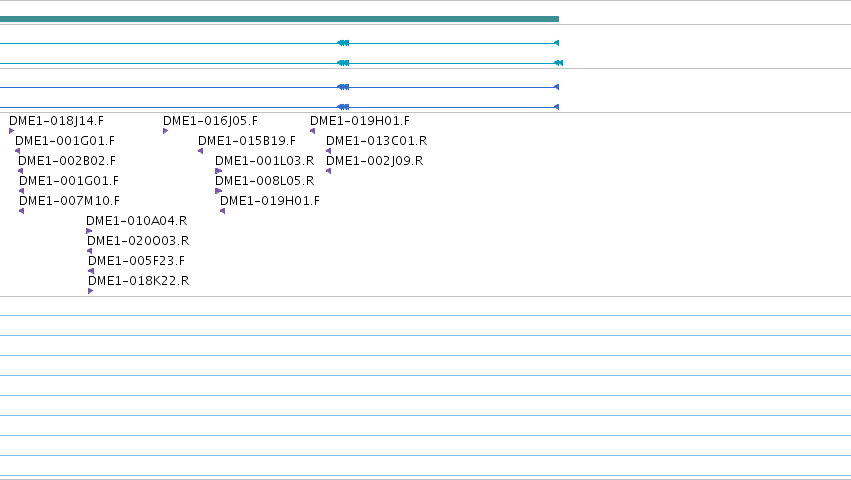
Task: Select the DME1-013C01.R feature label
Action: tap(377, 141)
